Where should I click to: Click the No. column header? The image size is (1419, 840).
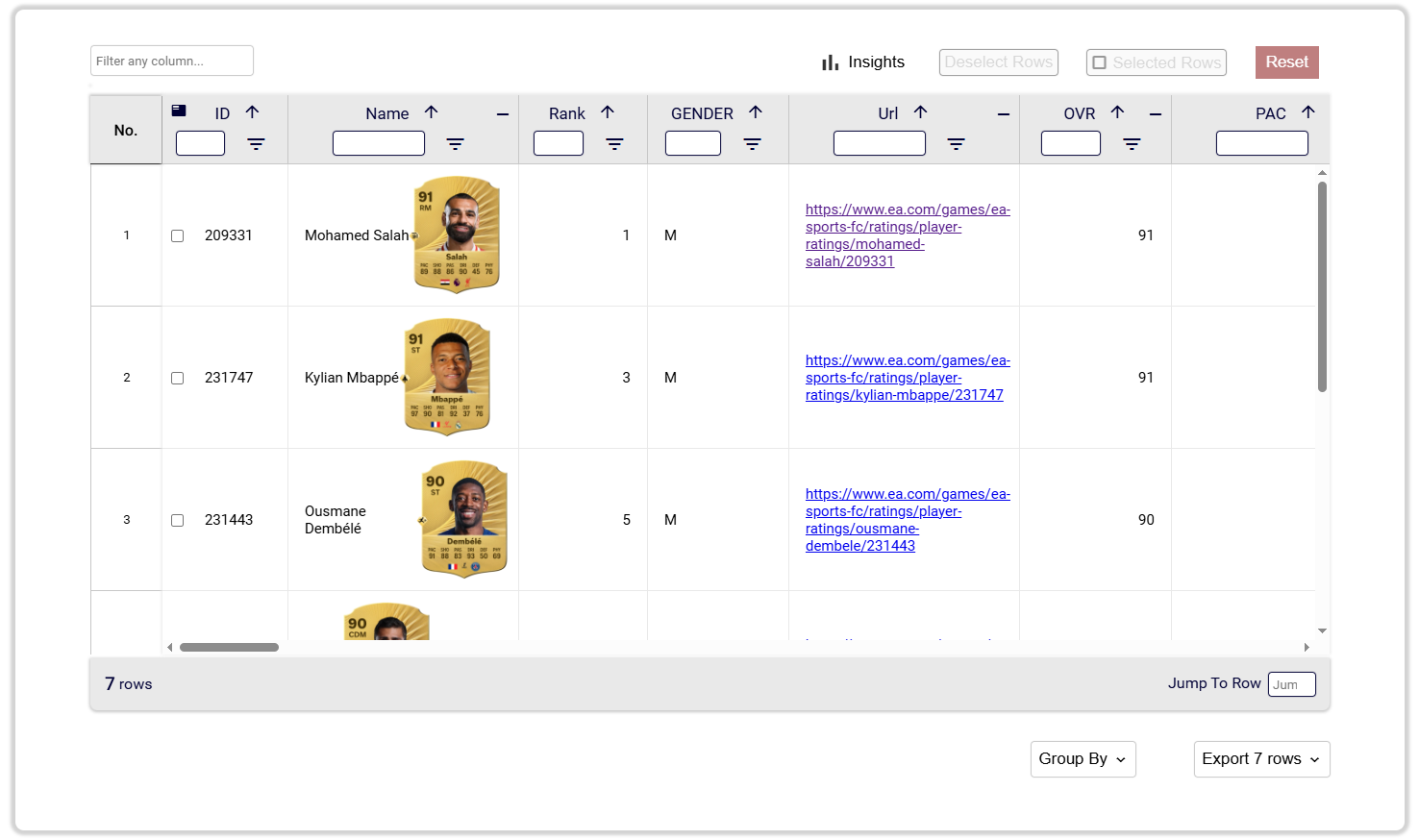point(126,130)
